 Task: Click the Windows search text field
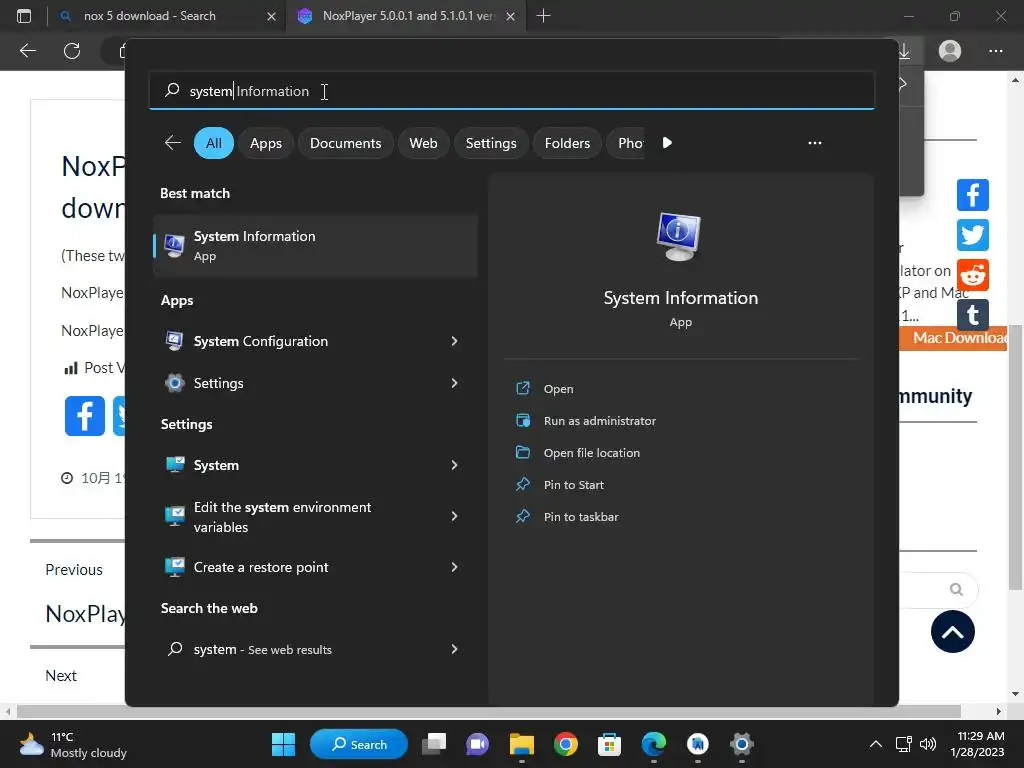pos(511,91)
